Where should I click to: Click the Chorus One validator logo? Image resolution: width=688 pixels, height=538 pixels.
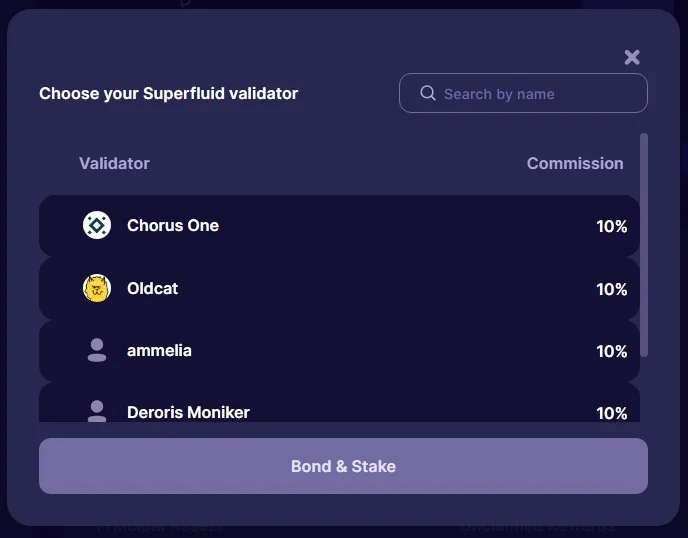click(x=97, y=225)
